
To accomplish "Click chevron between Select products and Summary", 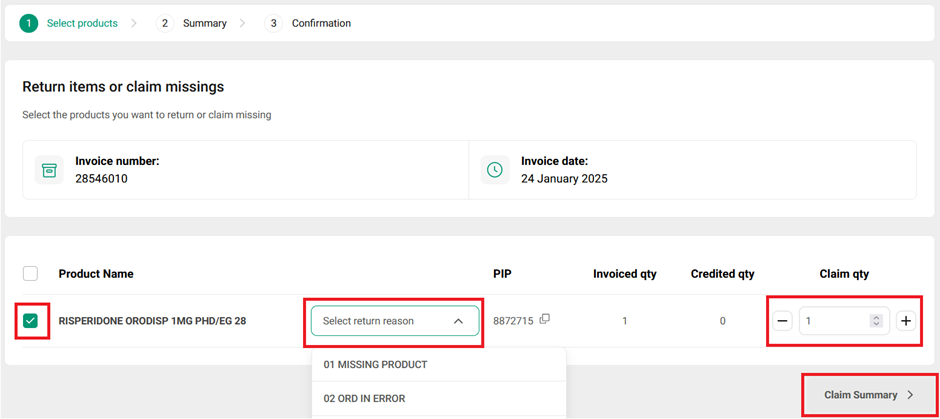I will click(x=134, y=23).
